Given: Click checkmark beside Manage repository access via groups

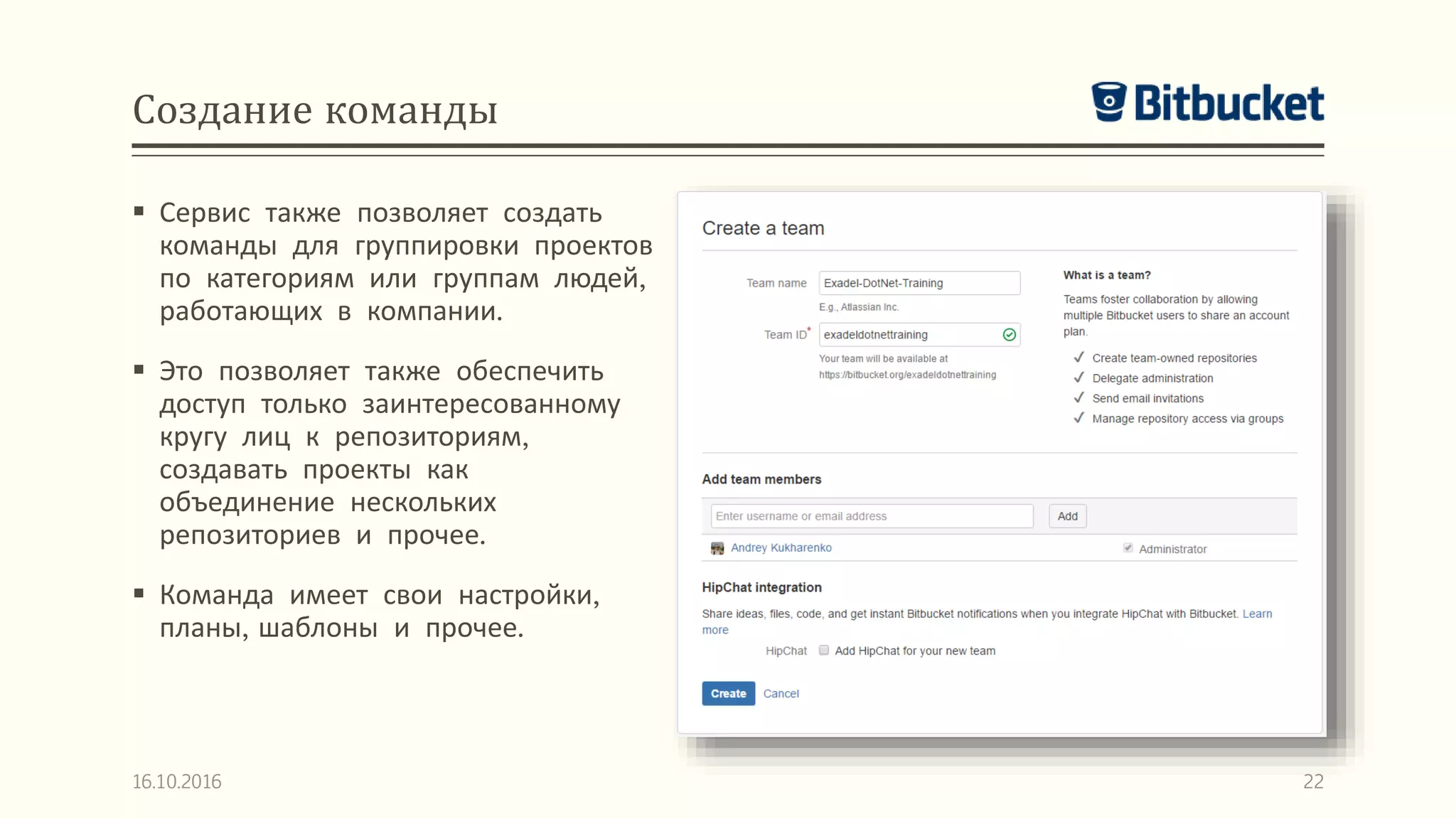Looking at the screenshot, I should point(1078,418).
